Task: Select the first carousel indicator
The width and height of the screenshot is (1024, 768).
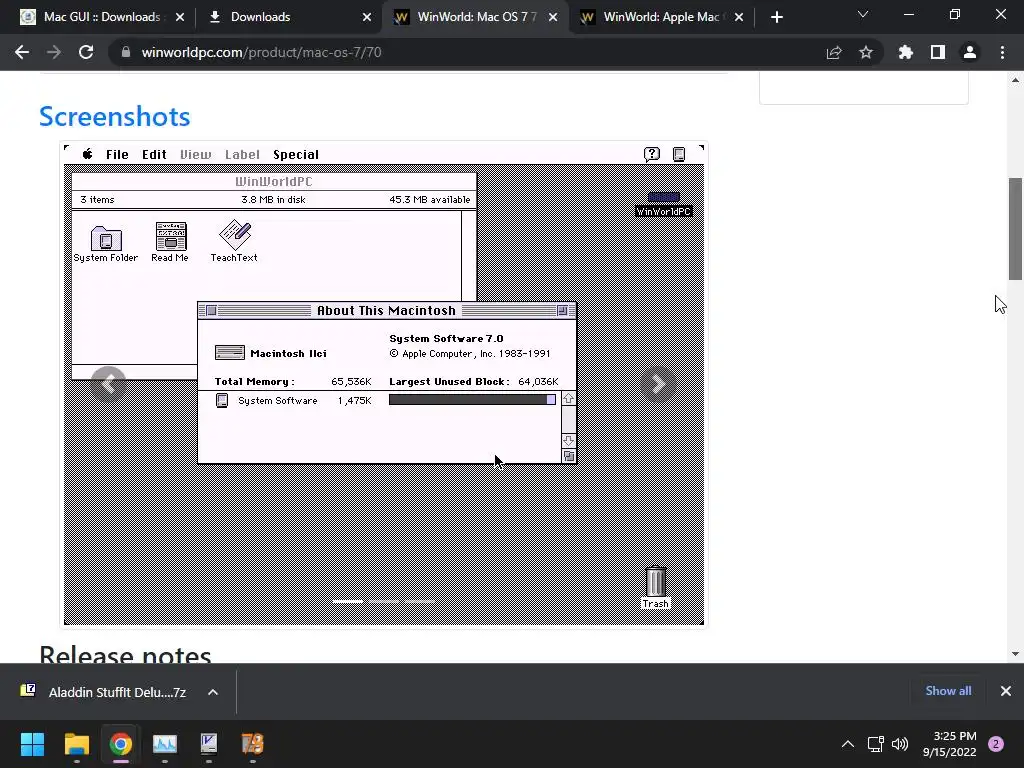Action: tap(347, 601)
